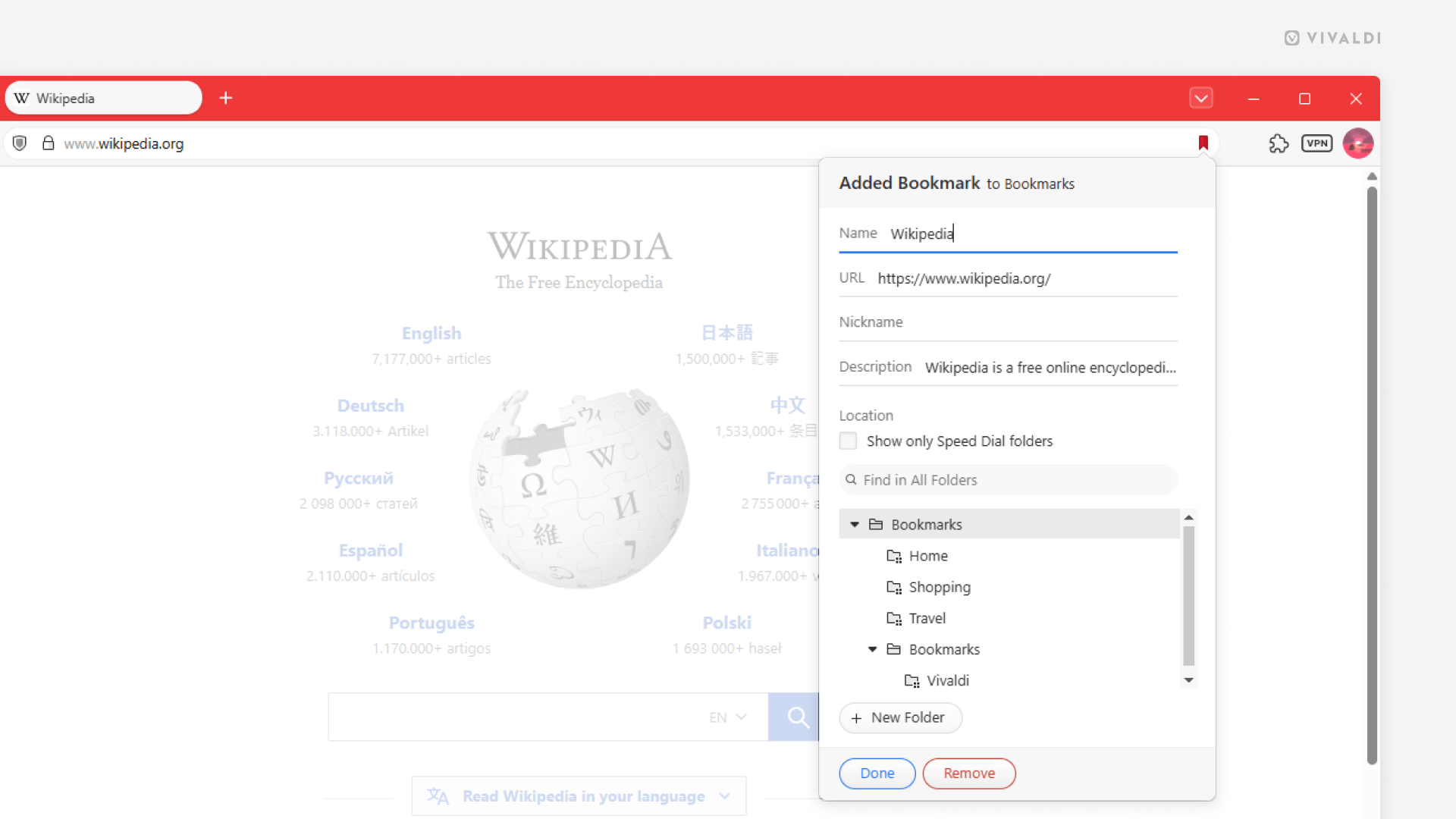Open the user profile avatar
Viewport: 1456px width, 819px height.
1357,143
